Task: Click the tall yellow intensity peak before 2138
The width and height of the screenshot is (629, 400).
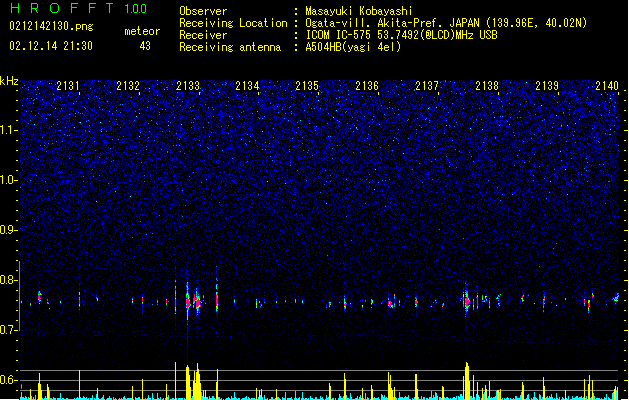Action: point(467,380)
